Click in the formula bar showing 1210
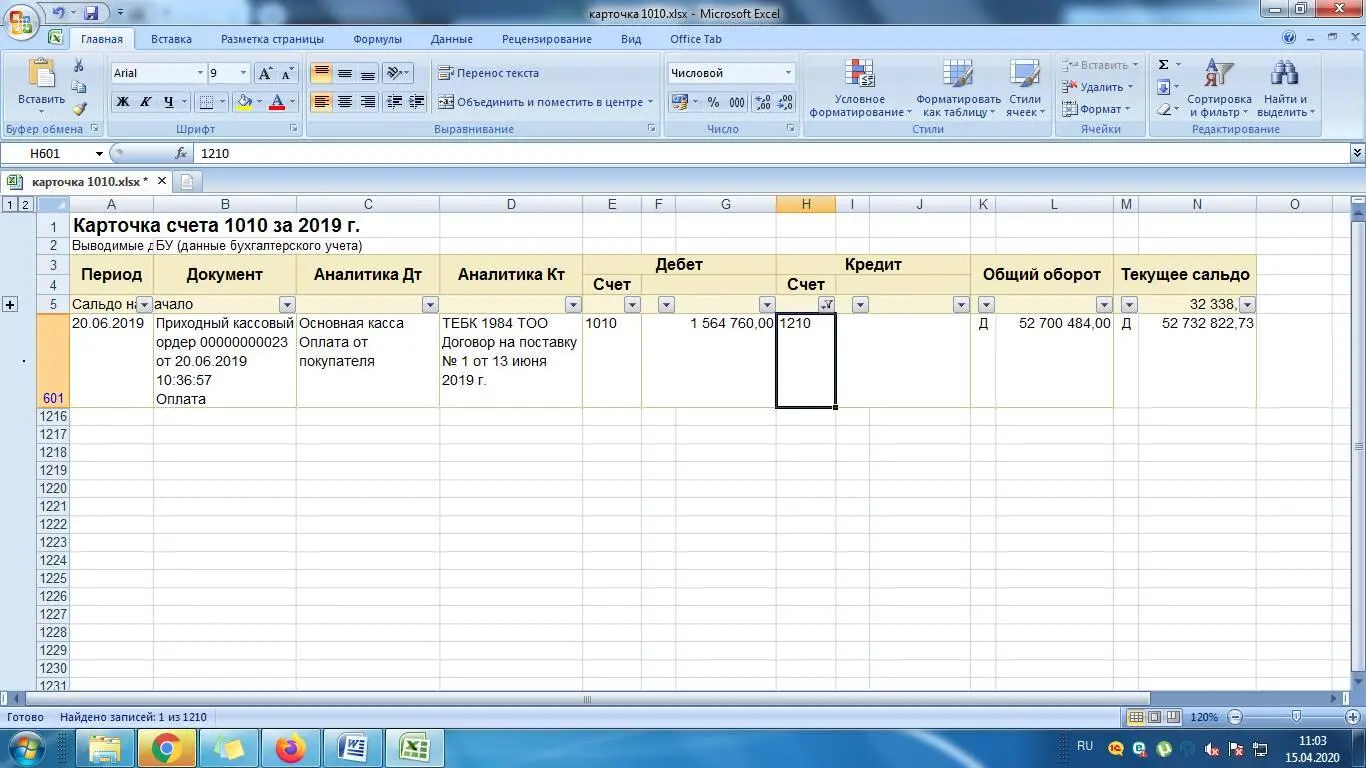The width and height of the screenshot is (1366, 768). point(770,154)
